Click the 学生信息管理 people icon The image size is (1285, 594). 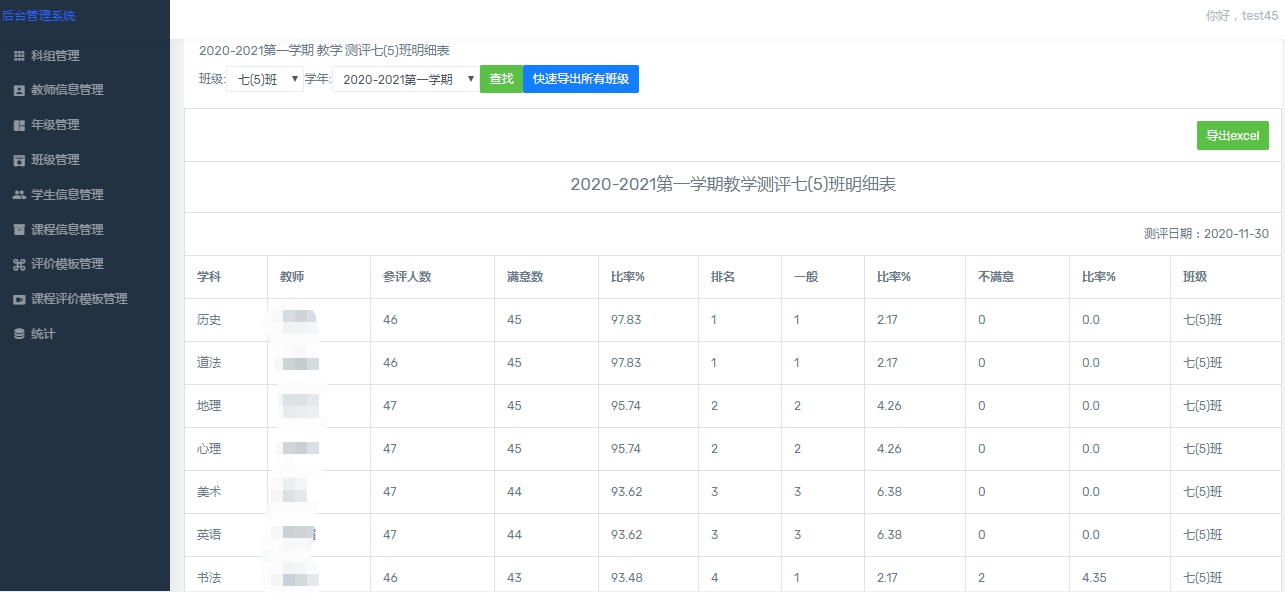[x=18, y=195]
